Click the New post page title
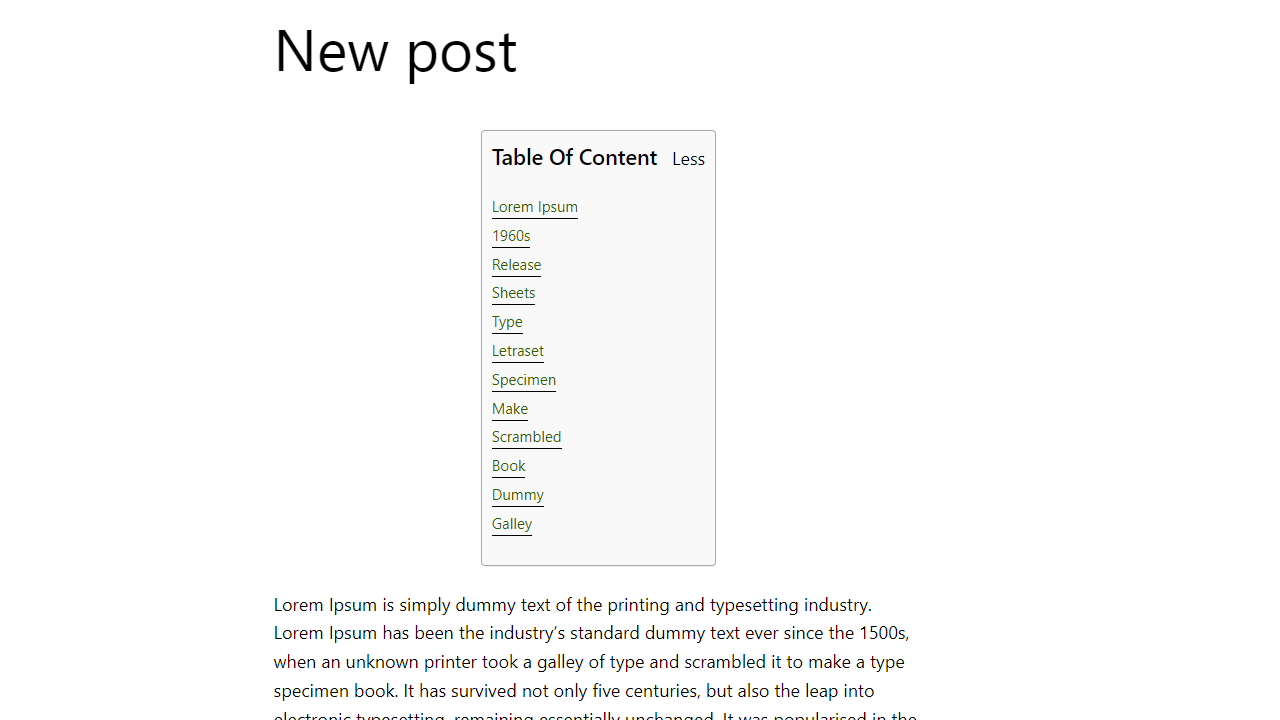The image size is (1280, 720). (395, 52)
